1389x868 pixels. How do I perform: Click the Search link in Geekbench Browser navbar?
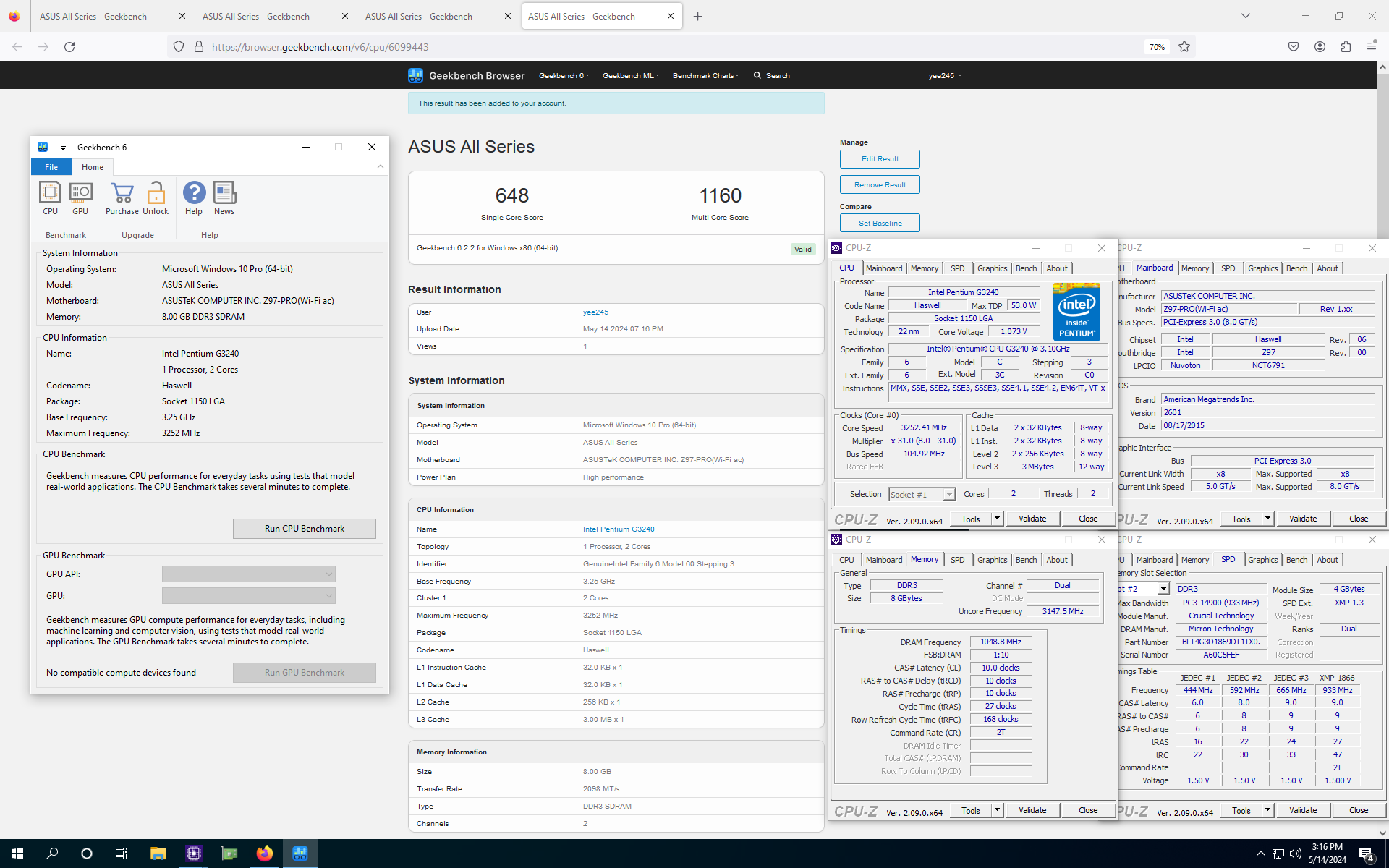pos(772,75)
